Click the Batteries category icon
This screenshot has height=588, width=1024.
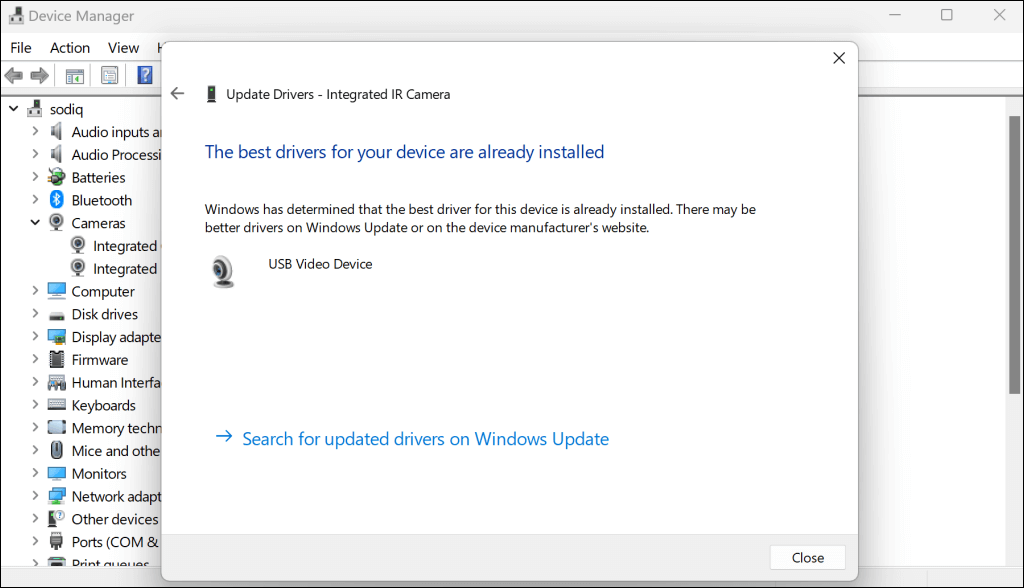click(57, 177)
